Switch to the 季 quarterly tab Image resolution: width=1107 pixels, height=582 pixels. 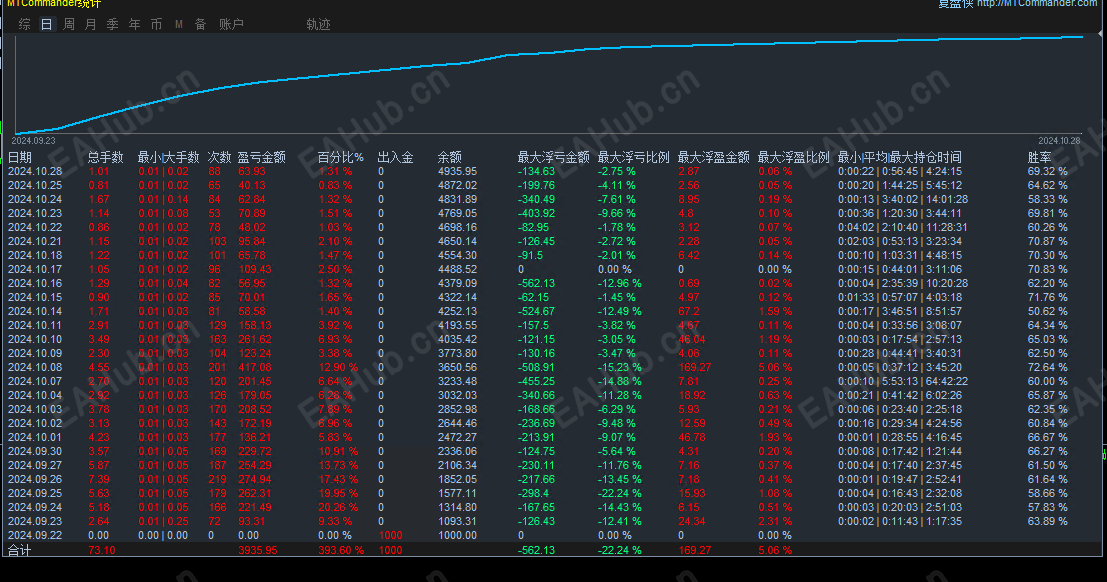(112, 24)
